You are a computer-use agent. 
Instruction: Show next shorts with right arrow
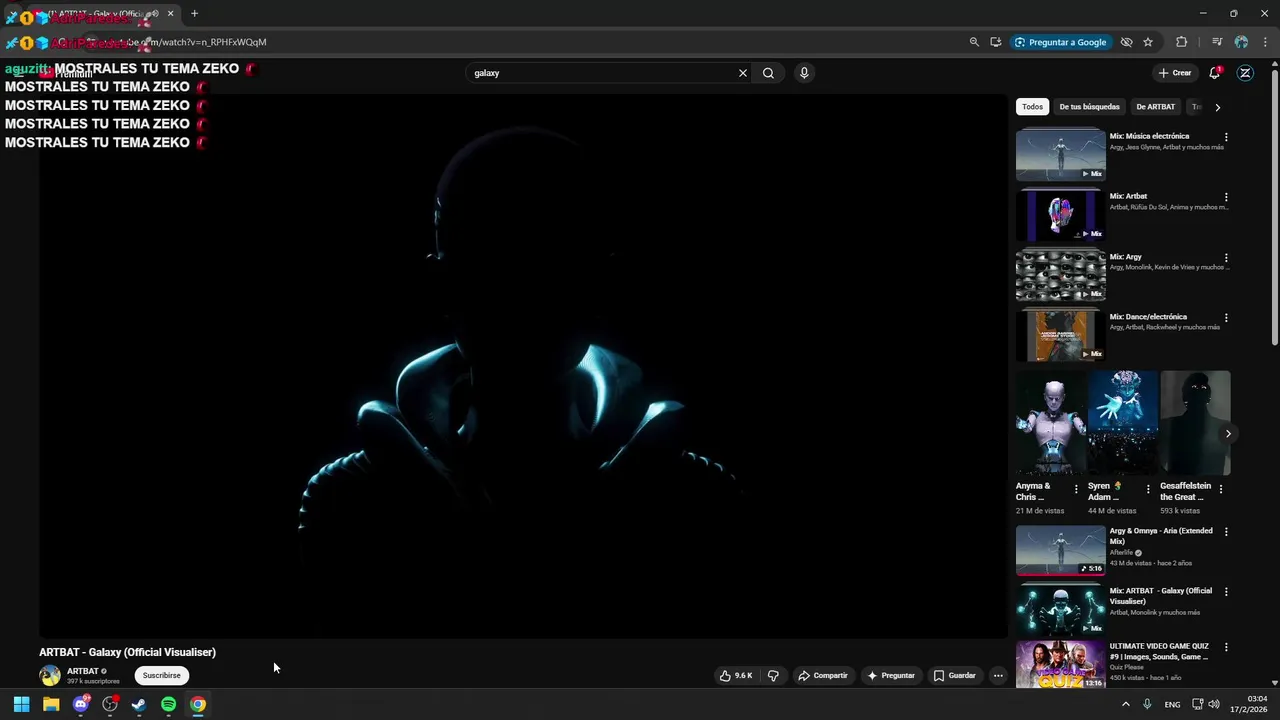[x=1228, y=433]
